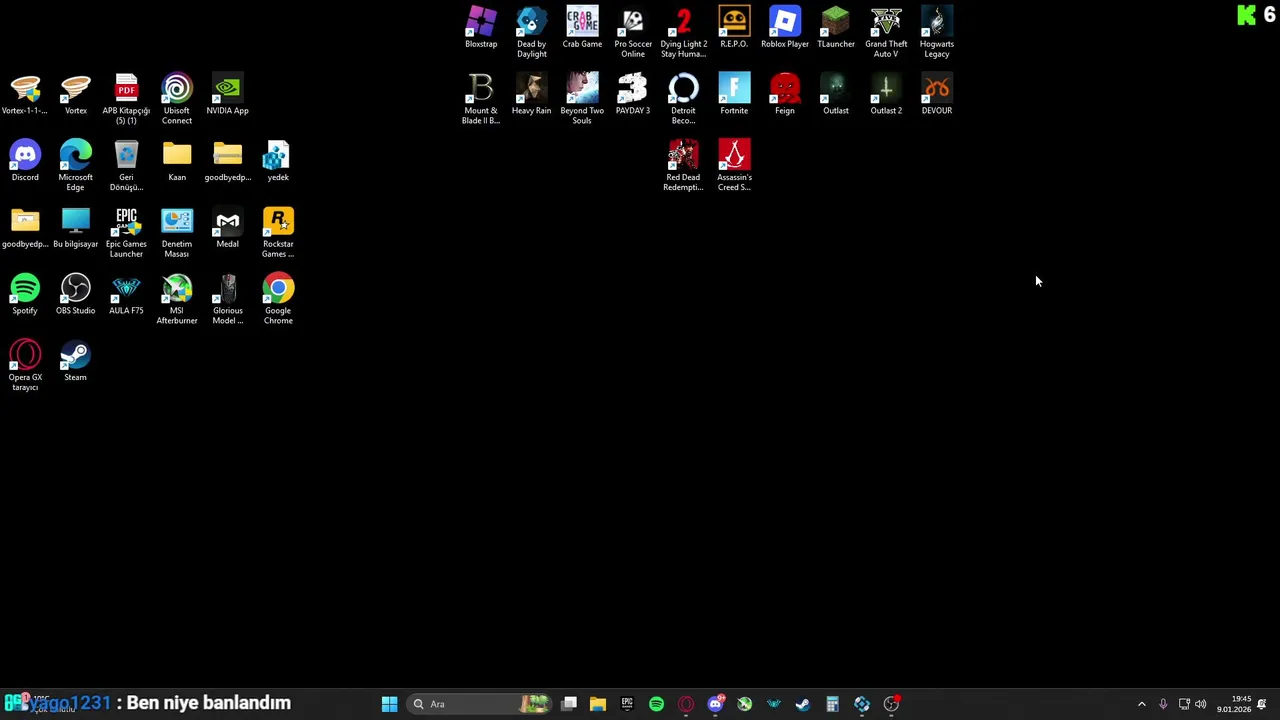Select Google Chrome desktop icon
1280x720 pixels.
(x=278, y=298)
